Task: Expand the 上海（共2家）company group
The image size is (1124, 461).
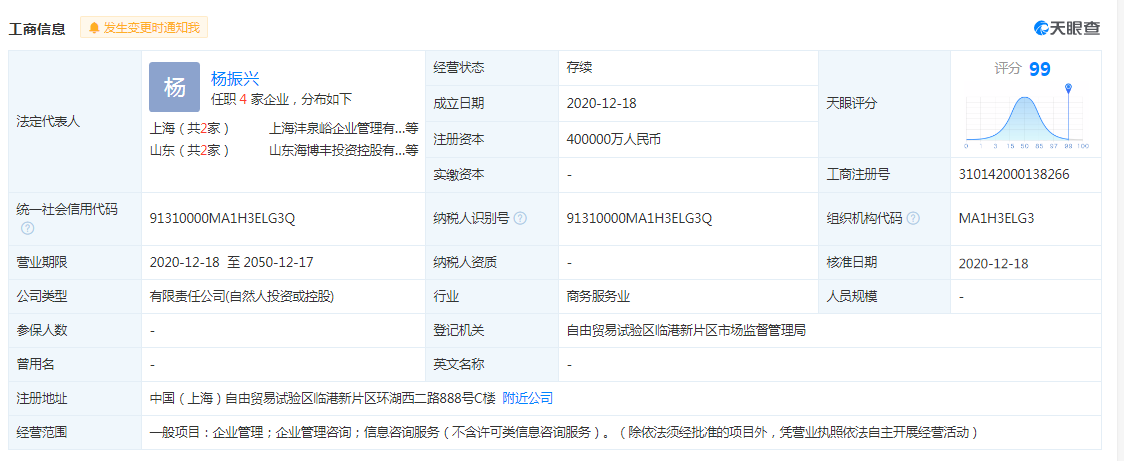Action: [189, 128]
